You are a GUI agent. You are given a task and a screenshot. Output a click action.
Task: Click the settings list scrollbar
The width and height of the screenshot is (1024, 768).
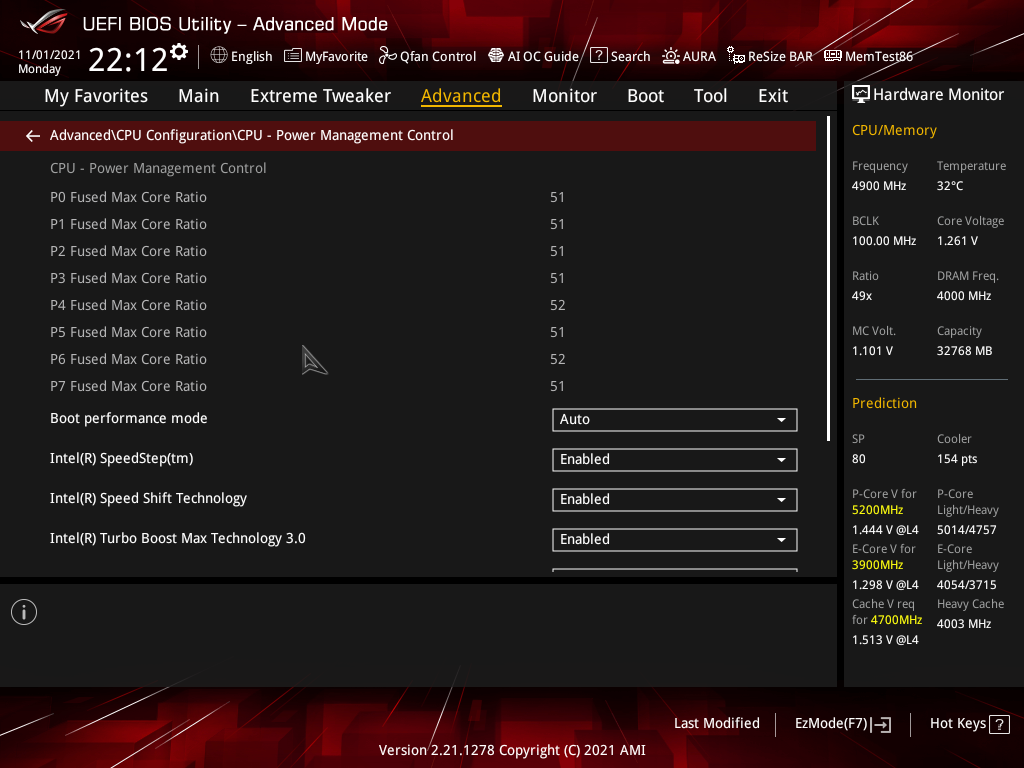pyautogui.click(x=828, y=278)
